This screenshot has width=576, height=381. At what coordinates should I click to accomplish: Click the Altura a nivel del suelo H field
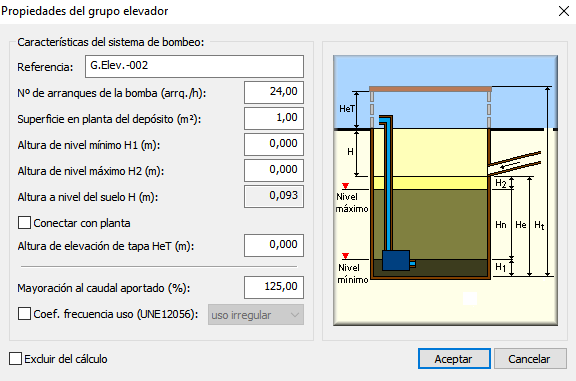pyautogui.click(x=274, y=197)
